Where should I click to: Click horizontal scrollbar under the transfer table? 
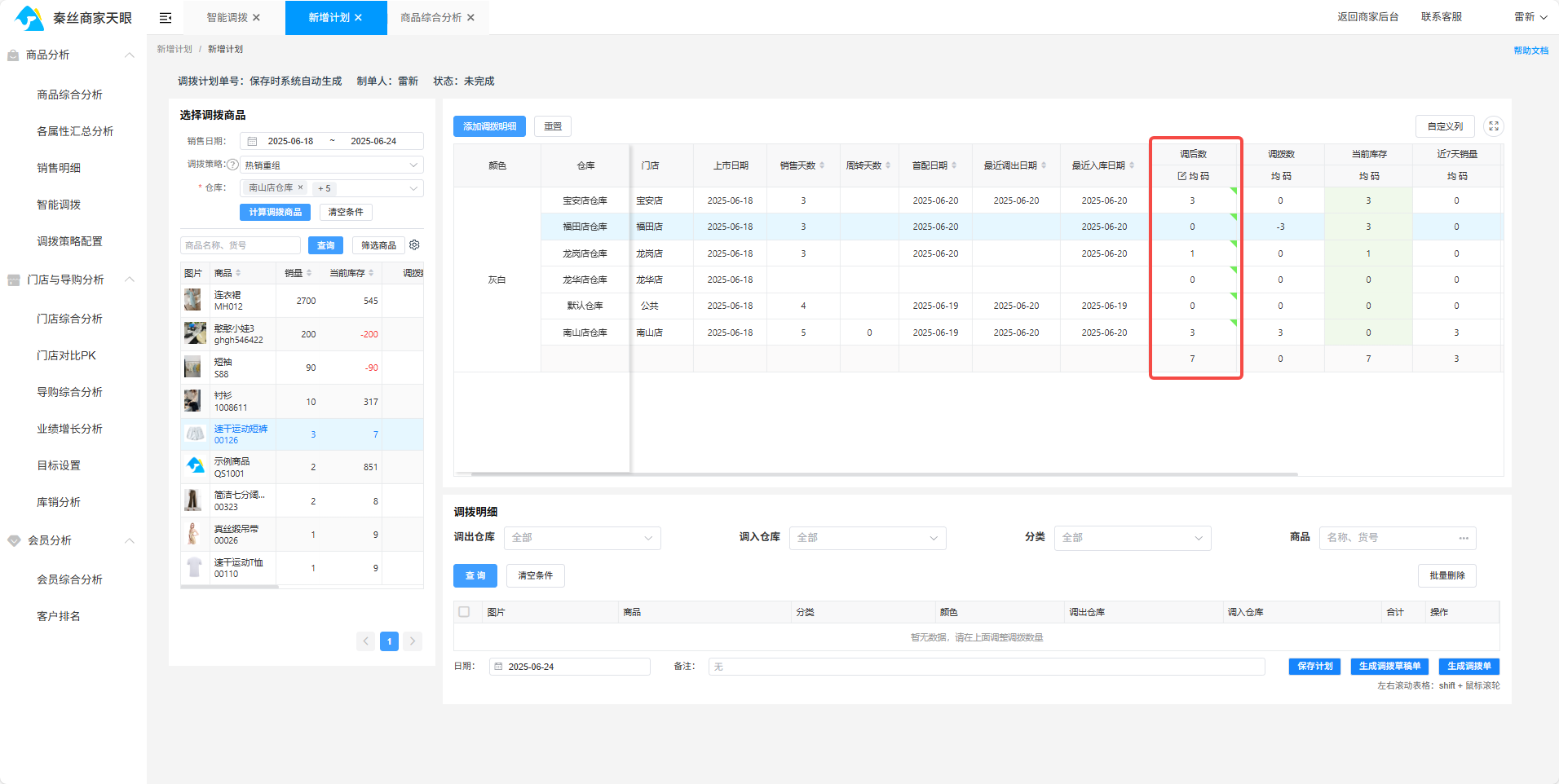click(885, 473)
